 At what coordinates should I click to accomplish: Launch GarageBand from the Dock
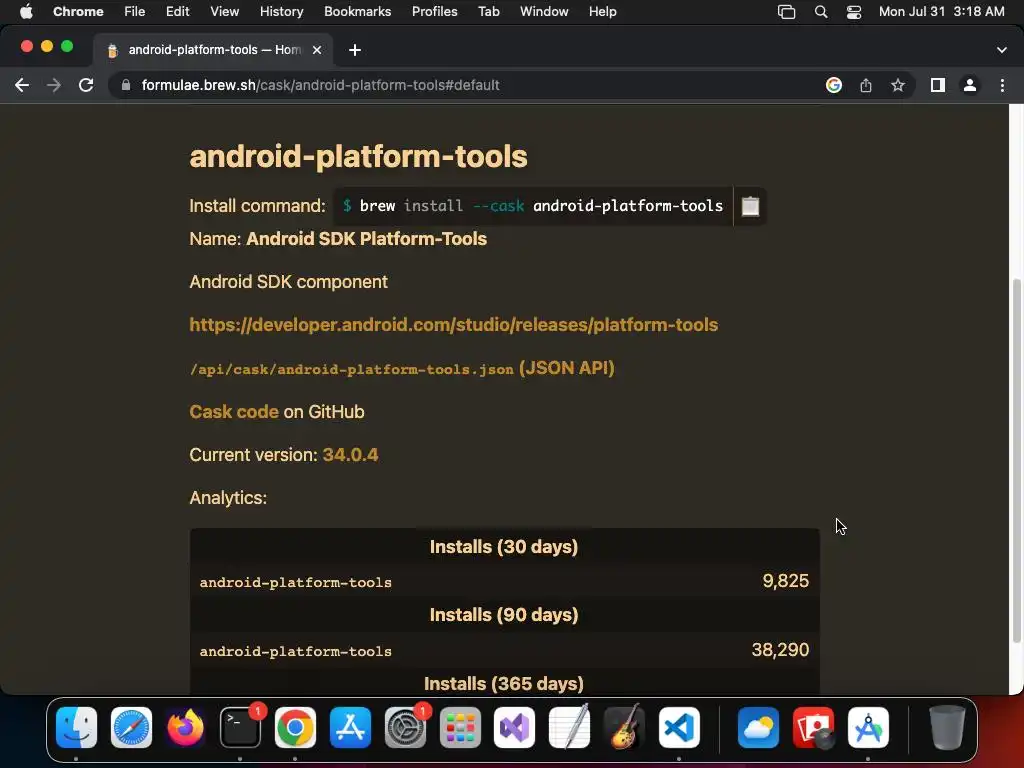click(624, 728)
